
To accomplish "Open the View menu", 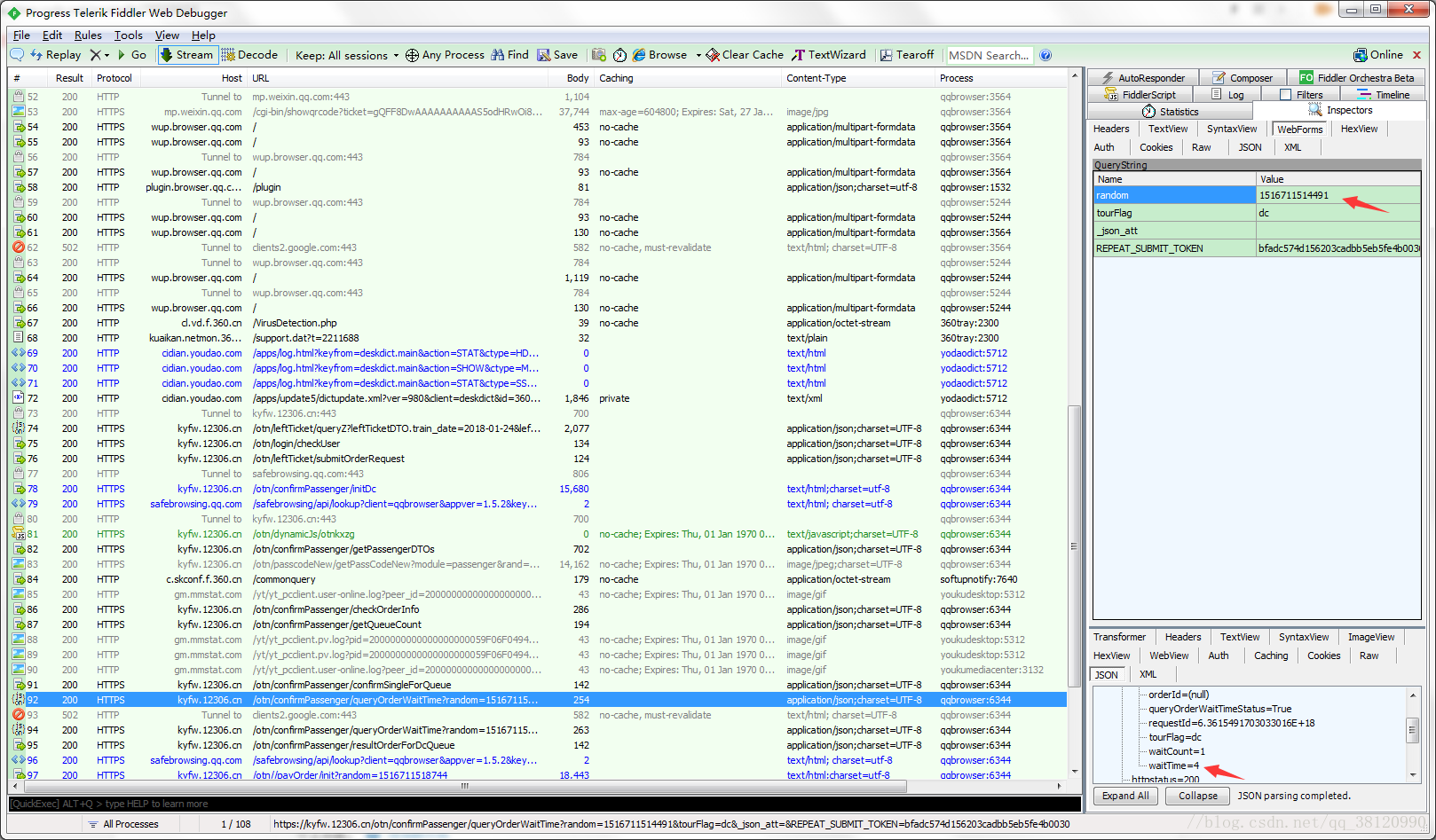I will click(x=167, y=35).
